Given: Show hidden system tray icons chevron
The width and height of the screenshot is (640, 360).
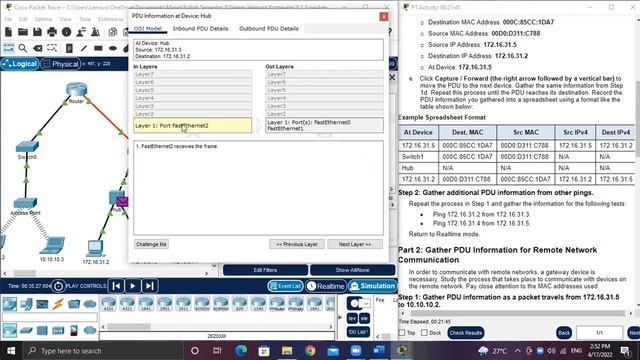Looking at the screenshot, I should (518, 351).
